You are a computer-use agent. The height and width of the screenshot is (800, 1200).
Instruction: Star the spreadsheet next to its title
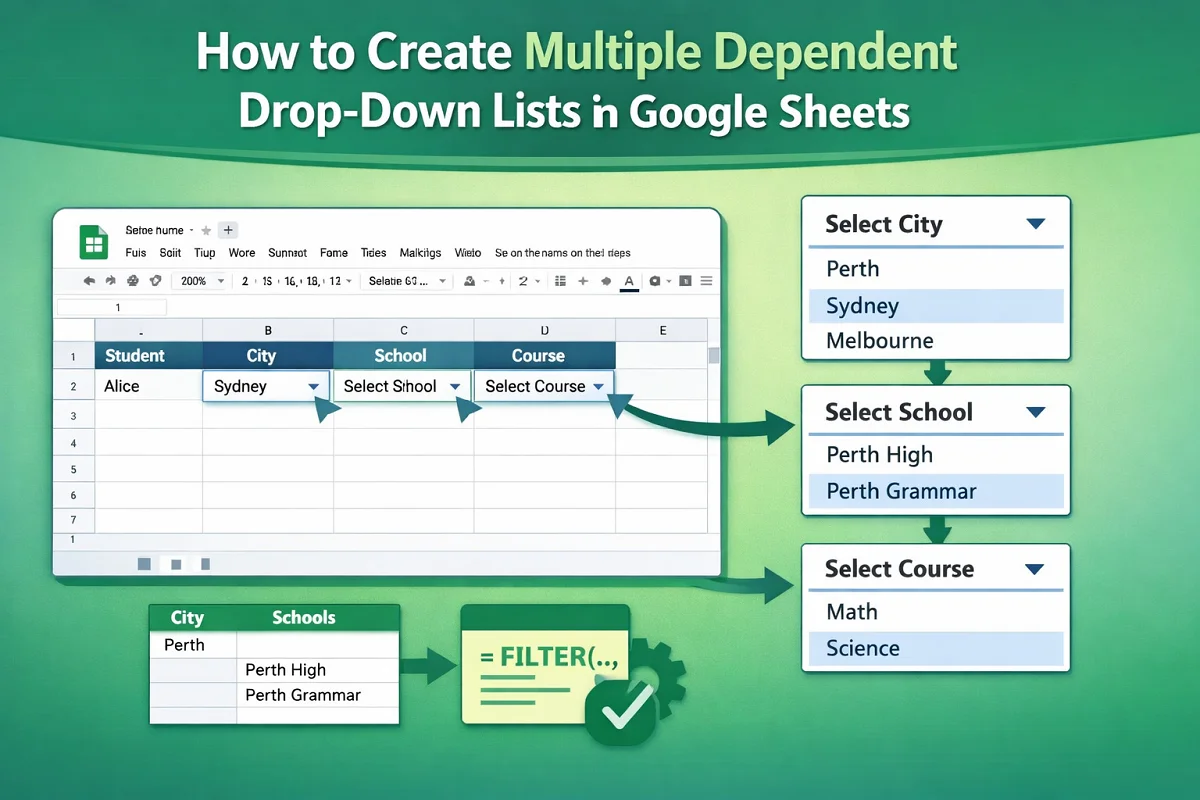pos(206,231)
